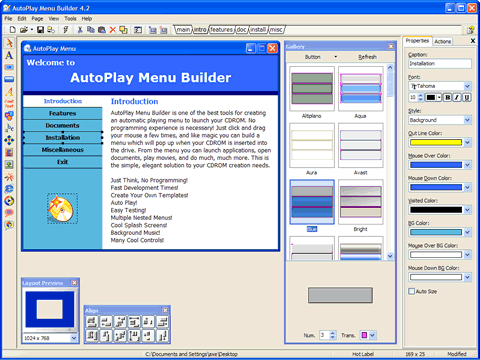Open a project with the folder icon
This screenshot has width=480, height=360.
click(x=23, y=30)
